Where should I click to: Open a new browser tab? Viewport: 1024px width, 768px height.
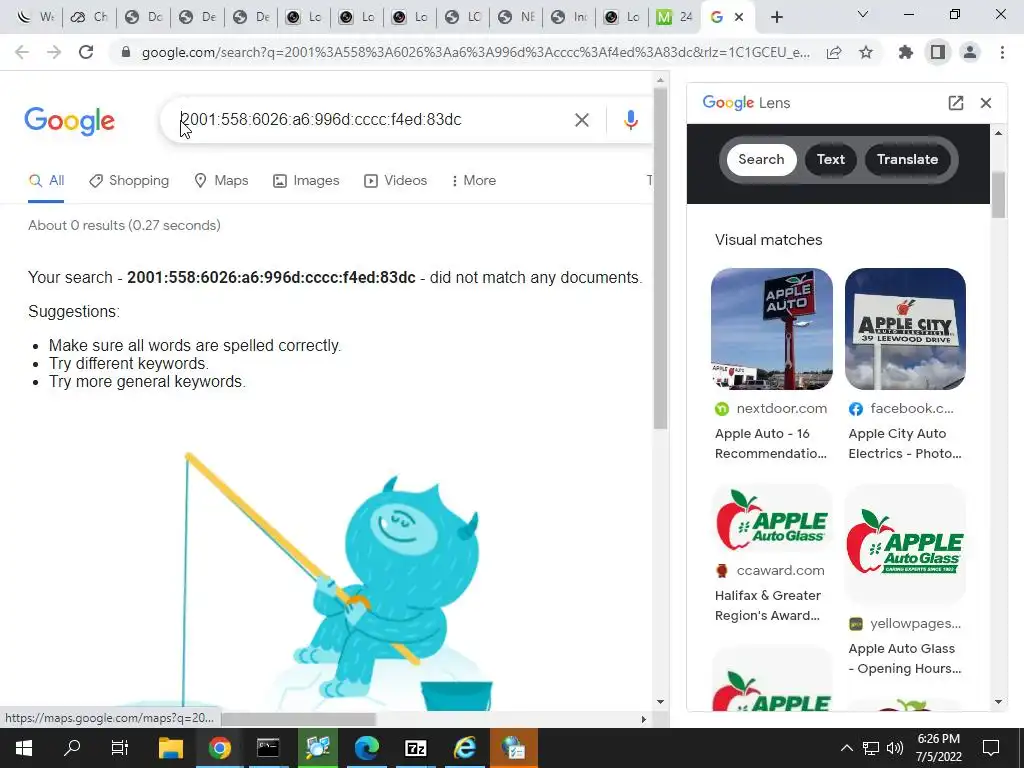point(776,17)
